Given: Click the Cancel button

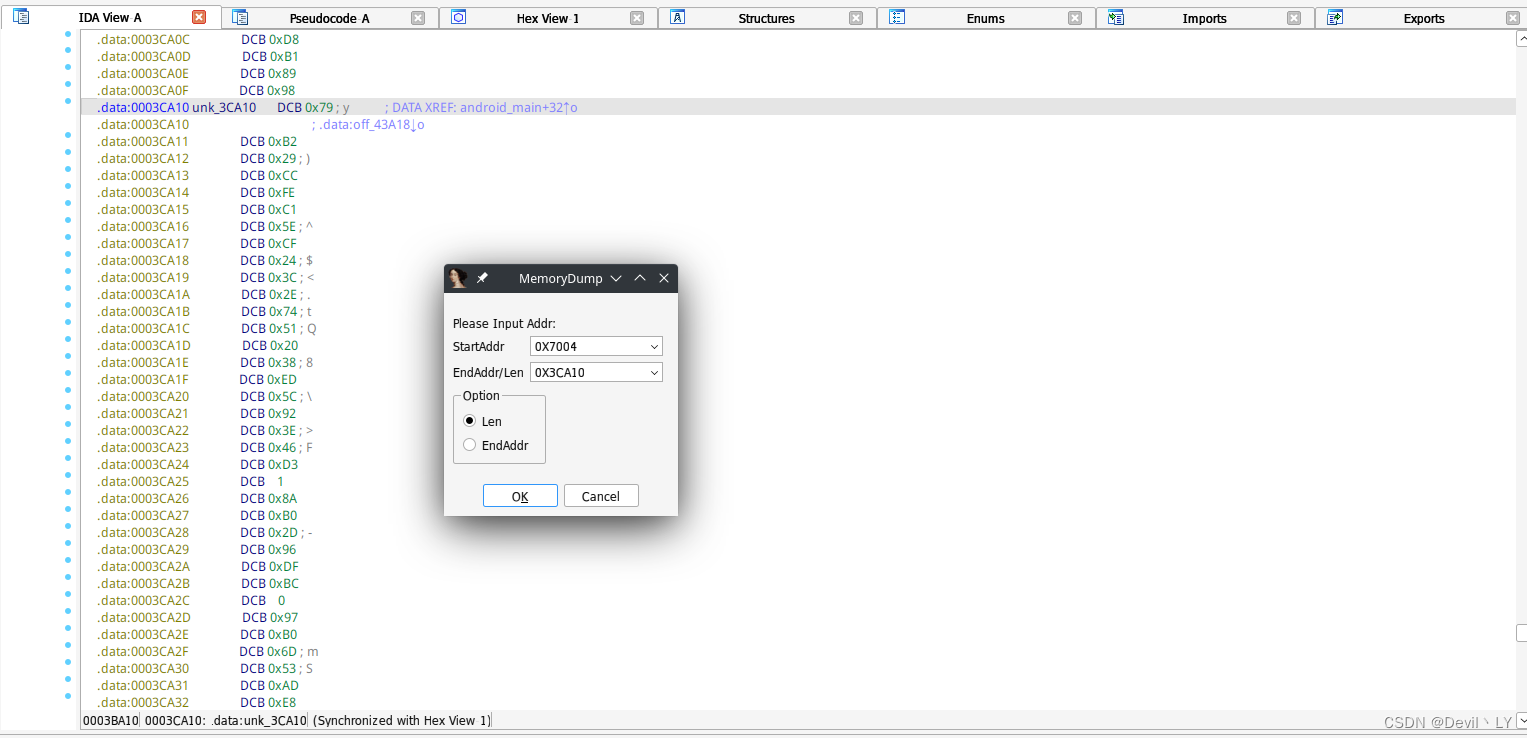Looking at the screenshot, I should [601, 496].
